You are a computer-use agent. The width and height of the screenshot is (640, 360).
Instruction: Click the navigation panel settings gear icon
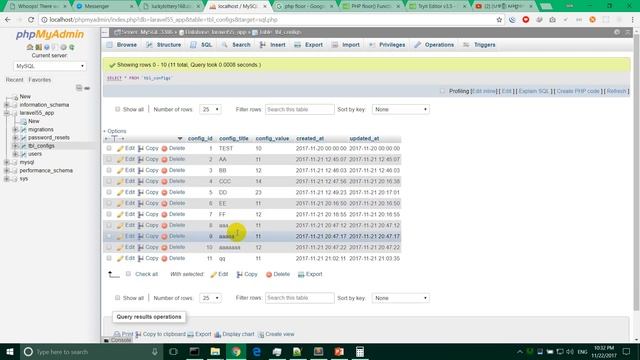[x=63, y=47]
